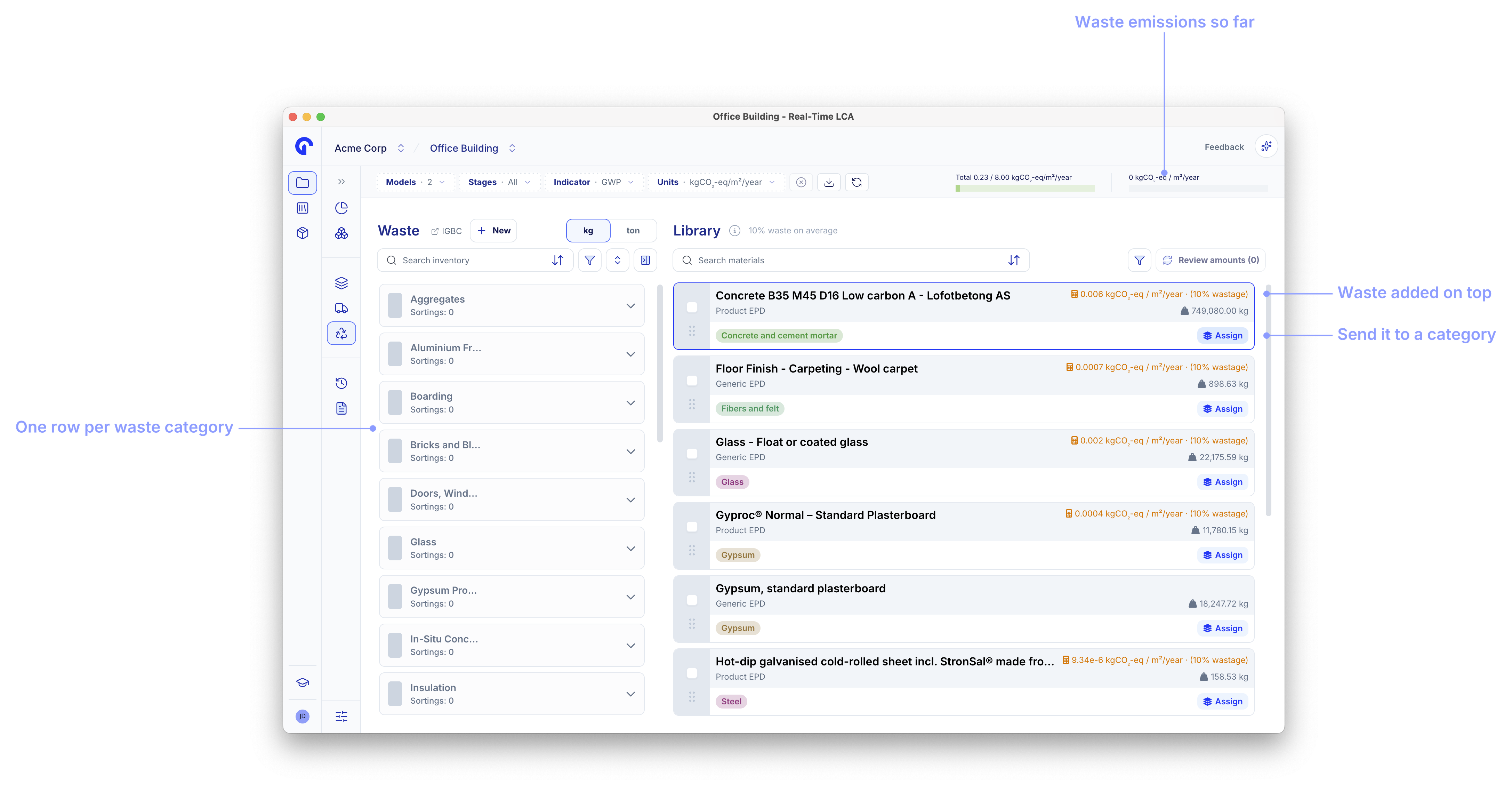Click the New waste button
This screenshot has height=800, width=1512.
click(494, 231)
